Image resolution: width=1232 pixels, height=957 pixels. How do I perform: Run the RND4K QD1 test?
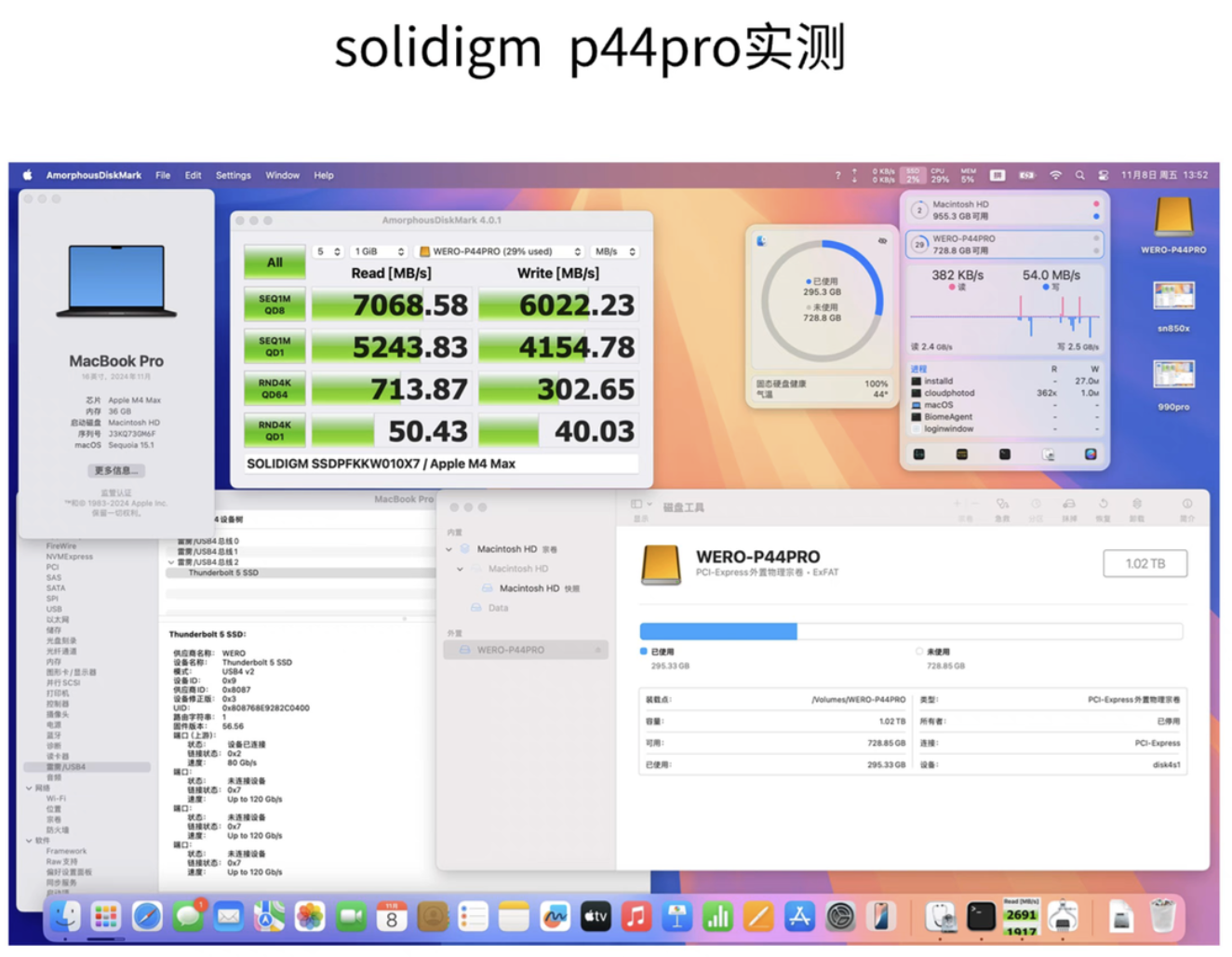coord(275,430)
